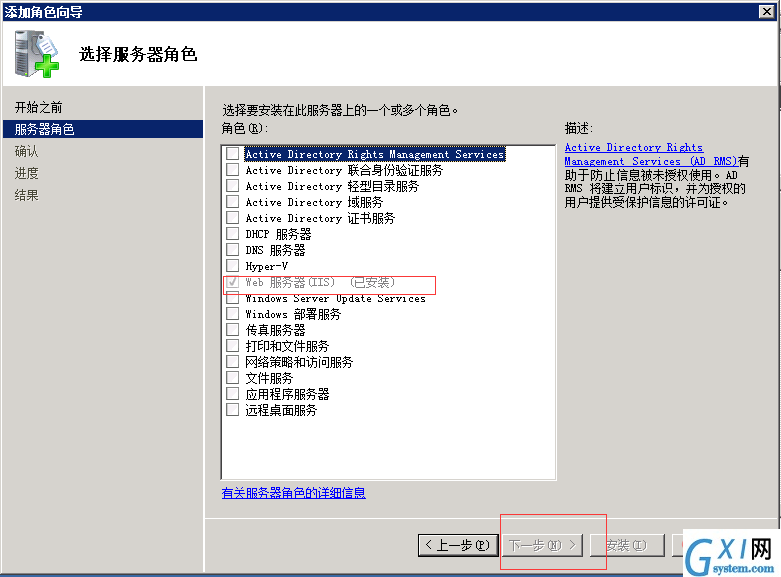Check Active Directory 轻型目录服务 role
This screenshot has width=781, height=577.
233,185
